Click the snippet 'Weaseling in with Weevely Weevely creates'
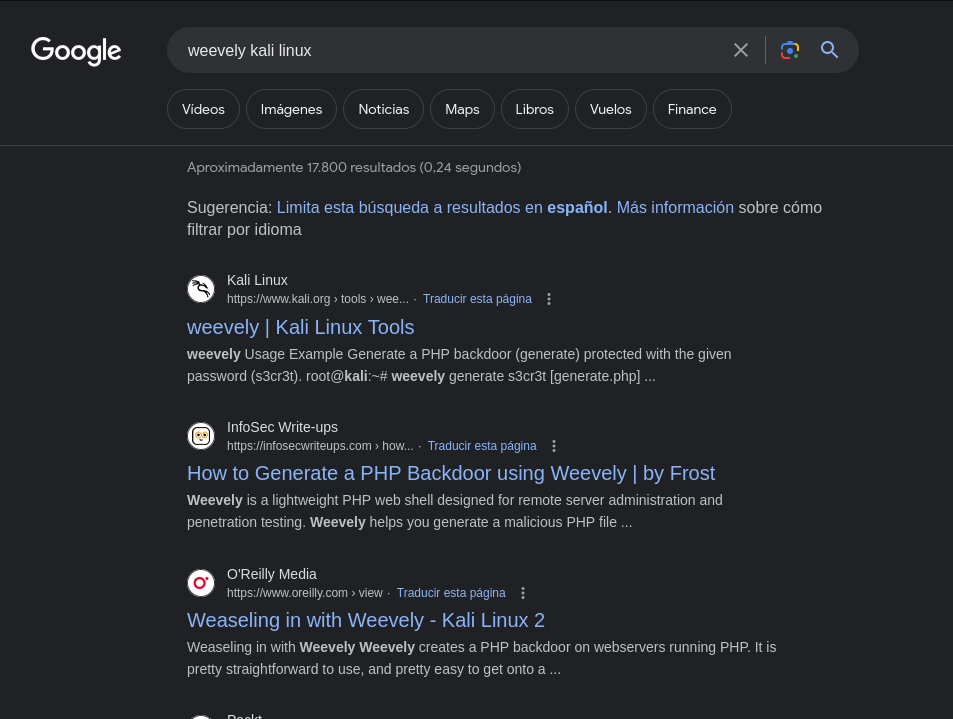This screenshot has height=719, width=953. [x=481, y=658]
